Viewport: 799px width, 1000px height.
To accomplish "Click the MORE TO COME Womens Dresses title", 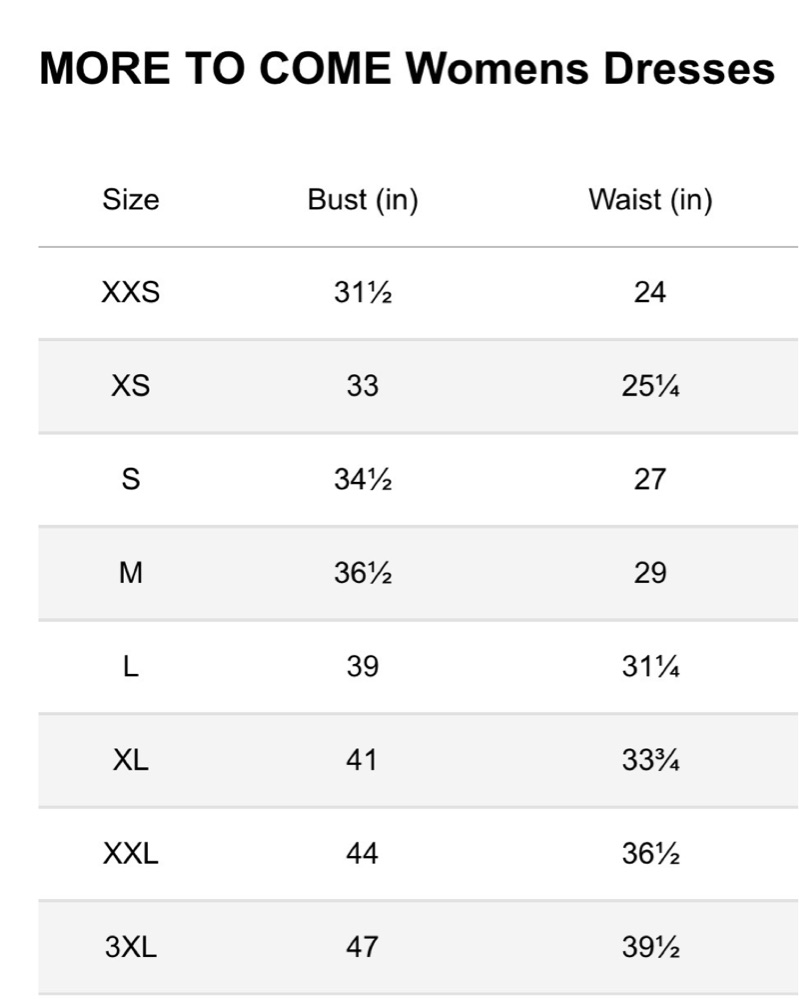I will 407,68.
